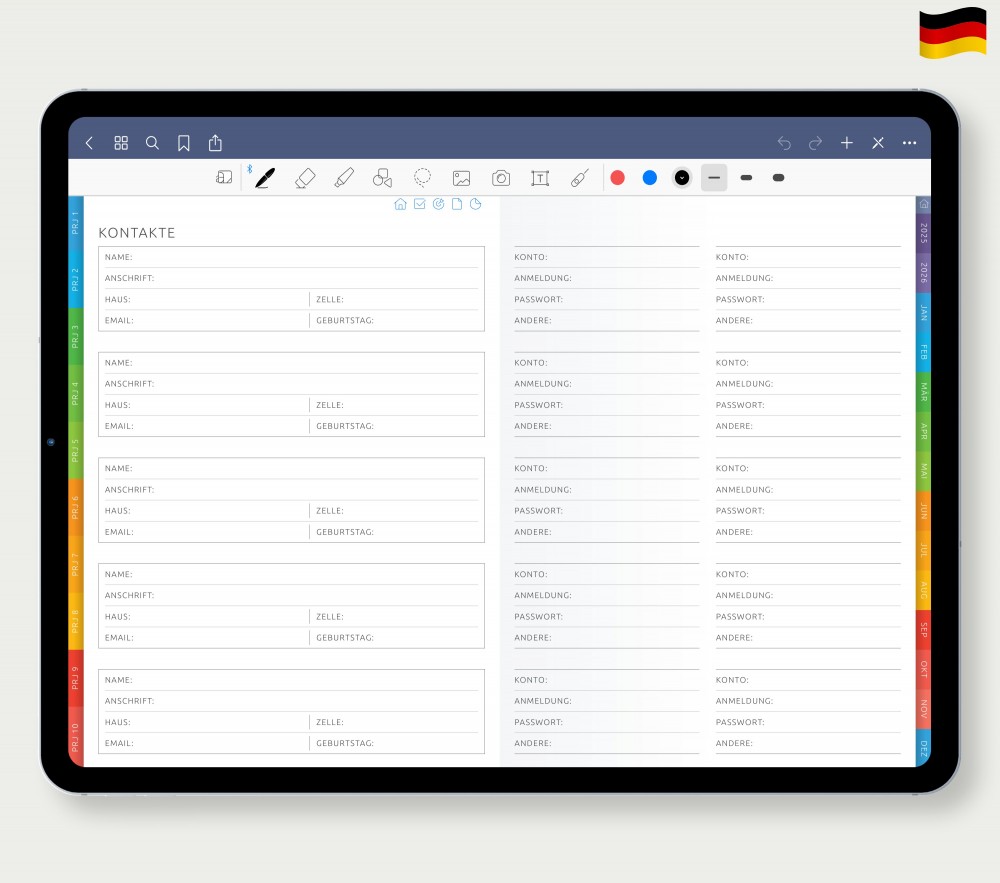
Task: Open the page thumbnails grid view
Action: click(x=121, y=143)
